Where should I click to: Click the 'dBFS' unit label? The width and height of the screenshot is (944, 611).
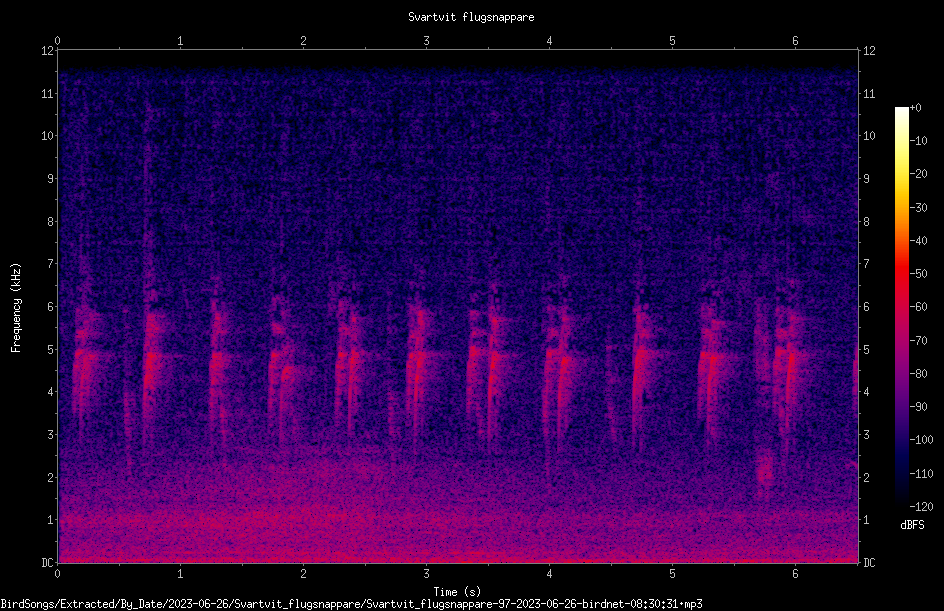(912, 525)
